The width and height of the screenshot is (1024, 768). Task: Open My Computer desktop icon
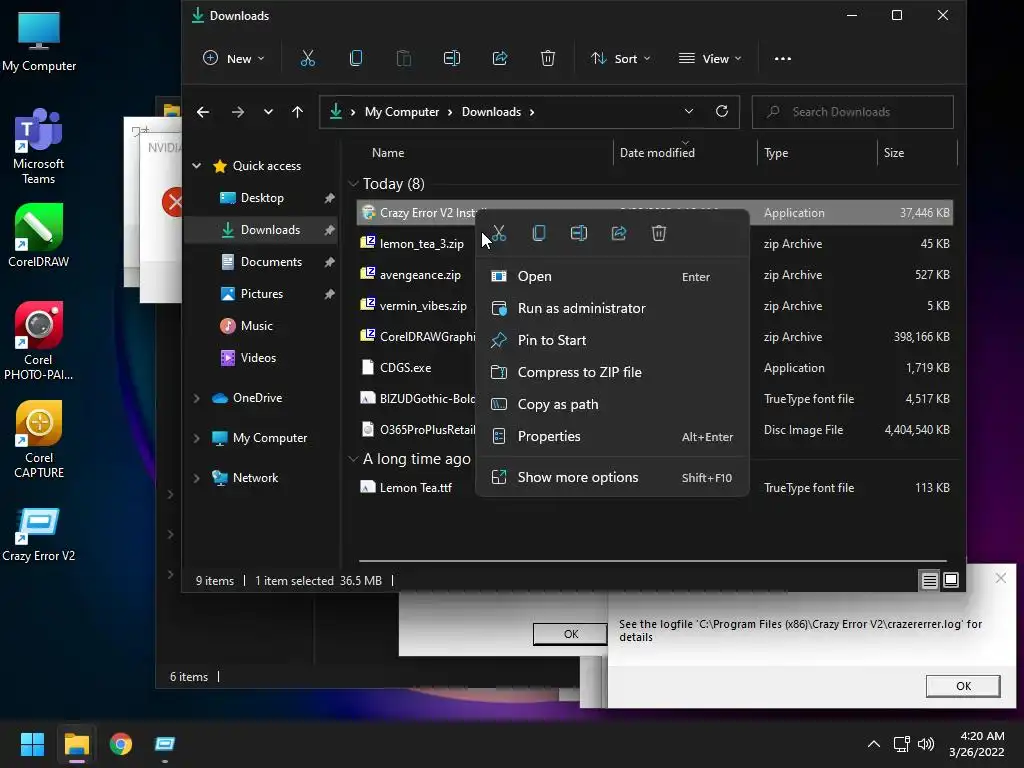click(39, 42)
